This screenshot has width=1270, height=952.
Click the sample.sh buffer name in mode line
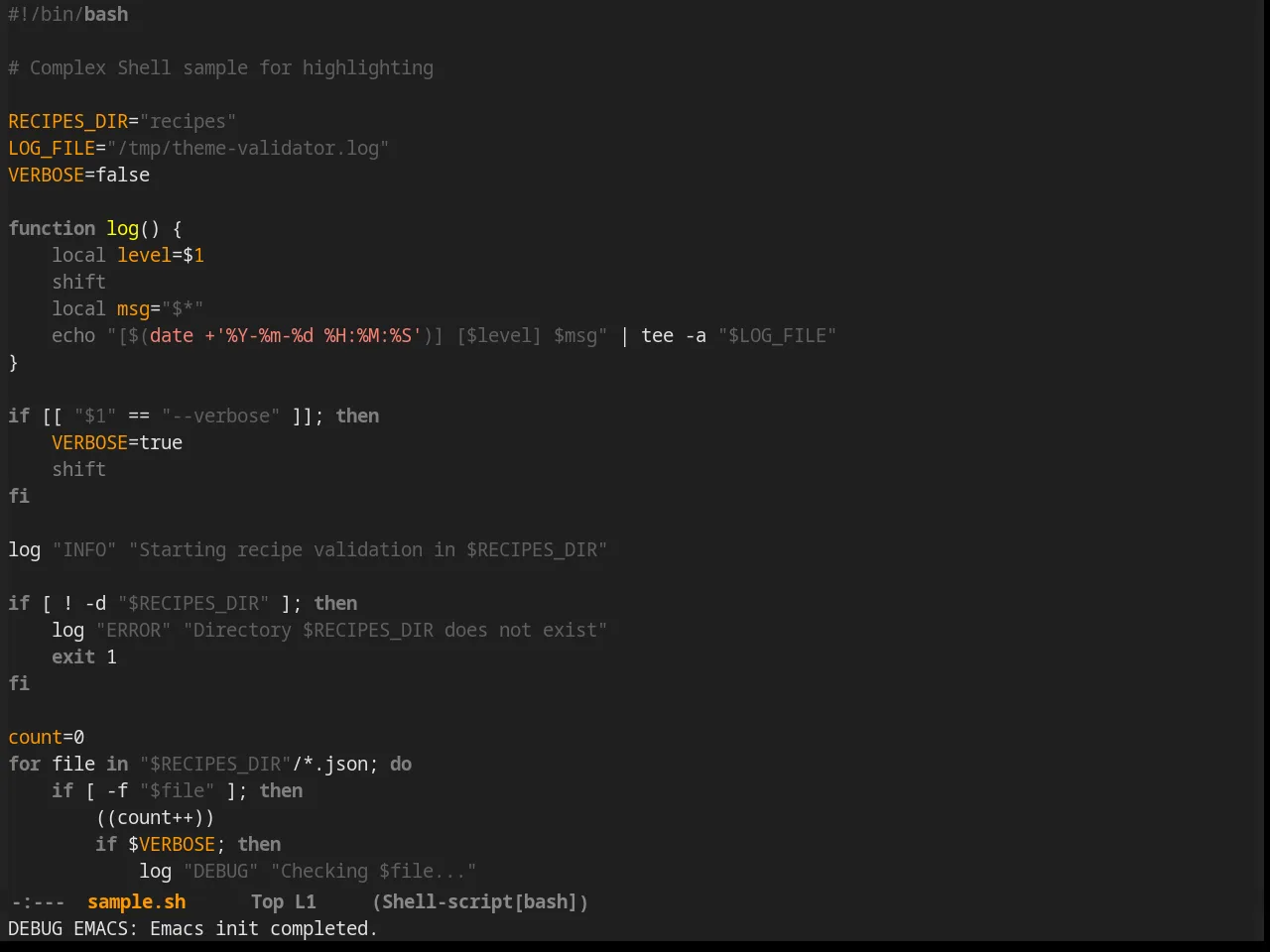(136, 901)
